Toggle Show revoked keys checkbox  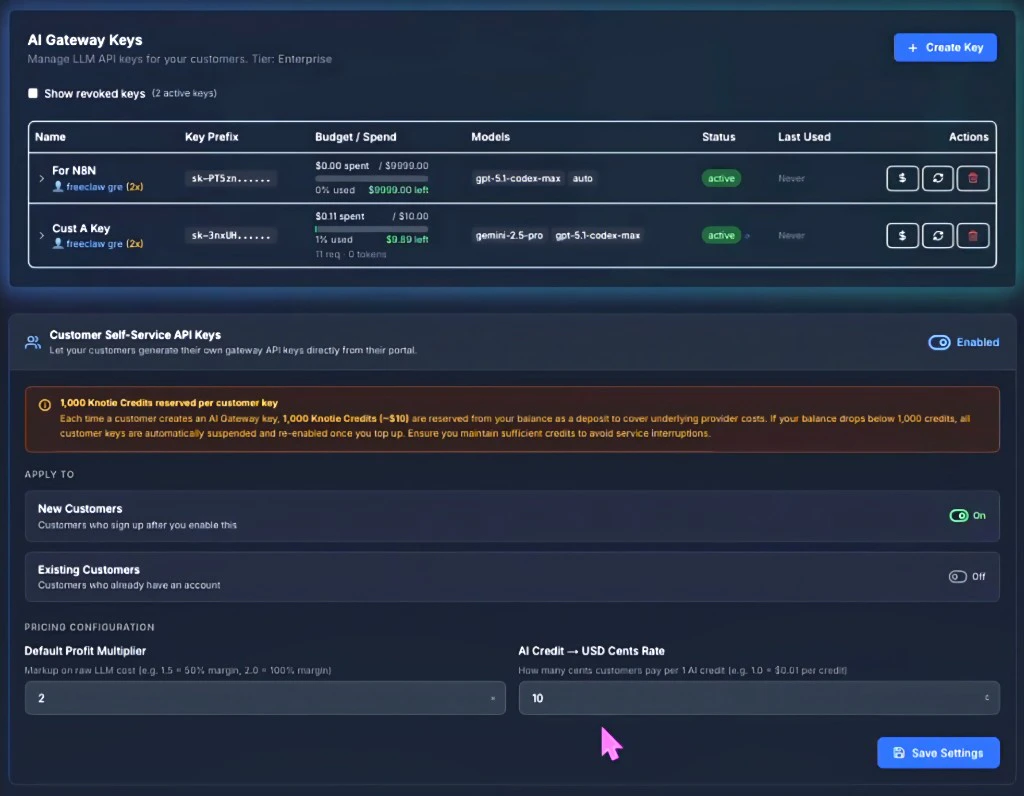pyautogui.click(x=33, y=93)
